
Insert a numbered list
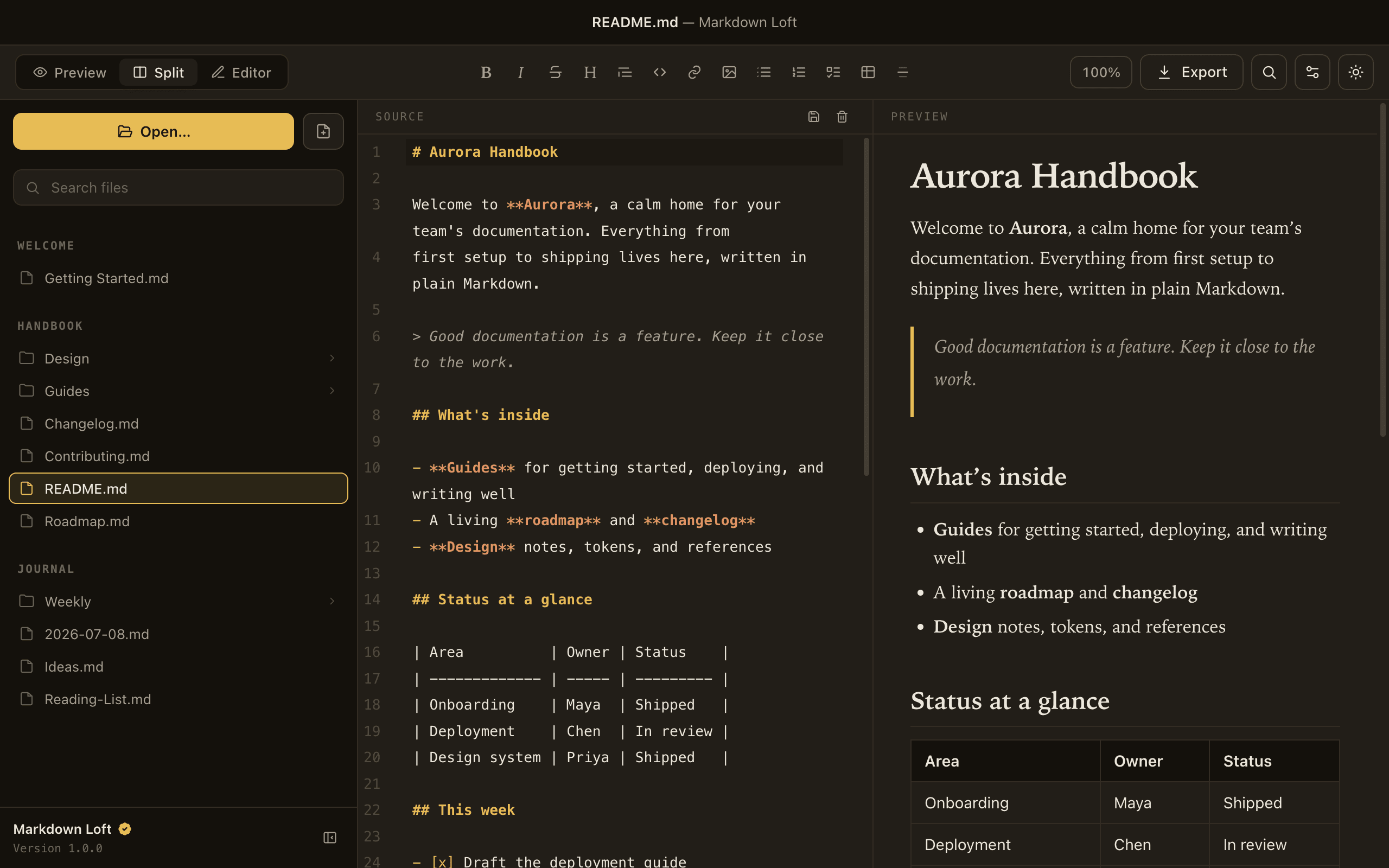[798, 72]
